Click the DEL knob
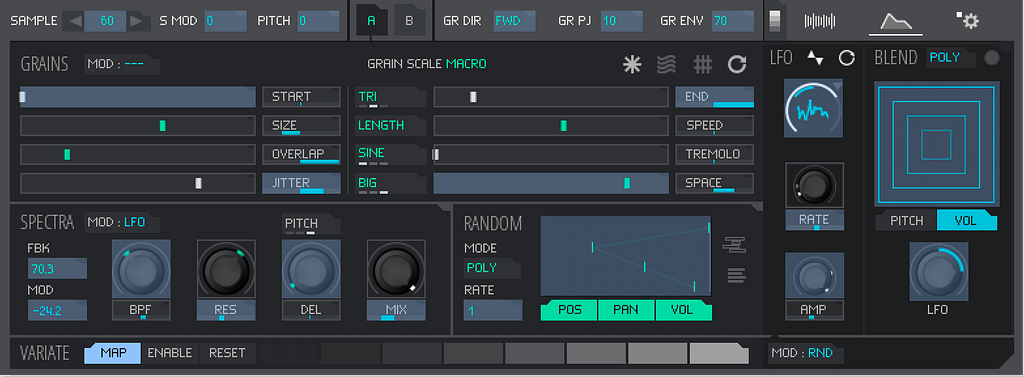The width and height of the screenshot is (1024, 377). (311, 269)
